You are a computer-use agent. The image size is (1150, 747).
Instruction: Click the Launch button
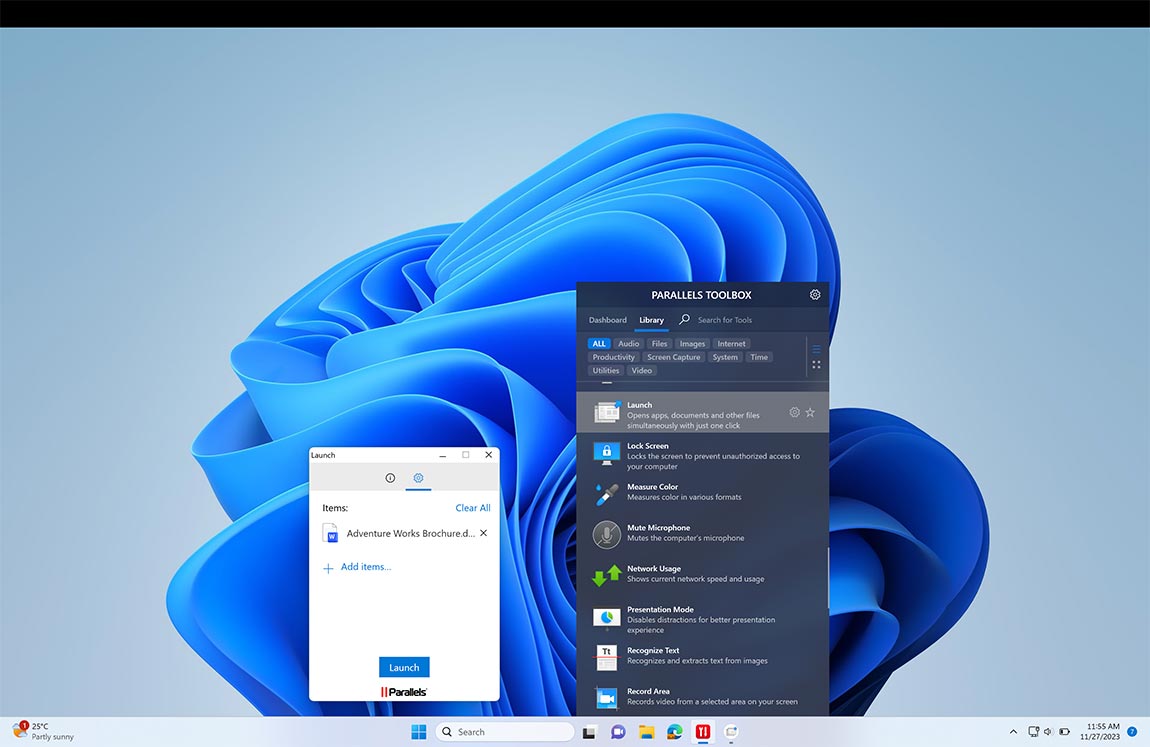(x=404, y=667)
